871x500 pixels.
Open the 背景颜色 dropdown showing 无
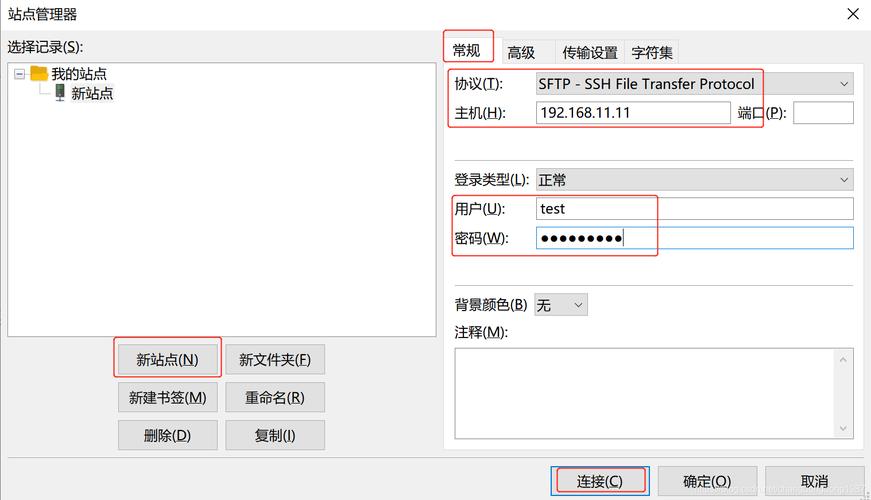click(560, 305)
